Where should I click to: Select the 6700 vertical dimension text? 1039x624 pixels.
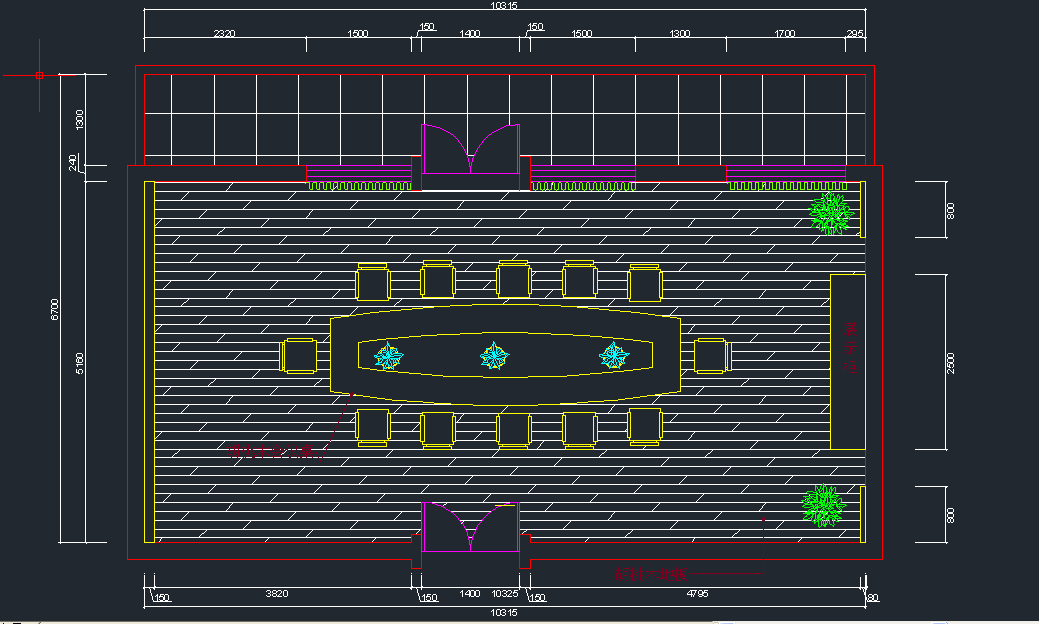[x=55, y=310]
